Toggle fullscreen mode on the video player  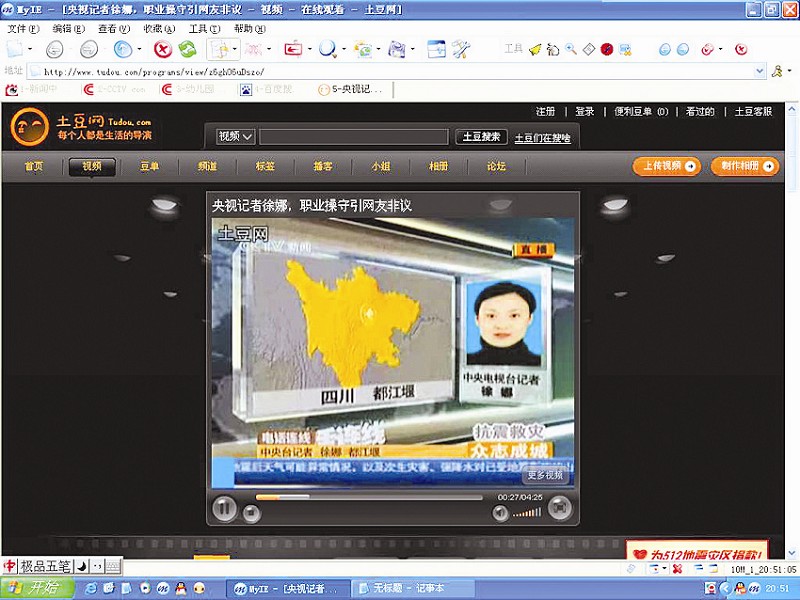click(560, 509)
